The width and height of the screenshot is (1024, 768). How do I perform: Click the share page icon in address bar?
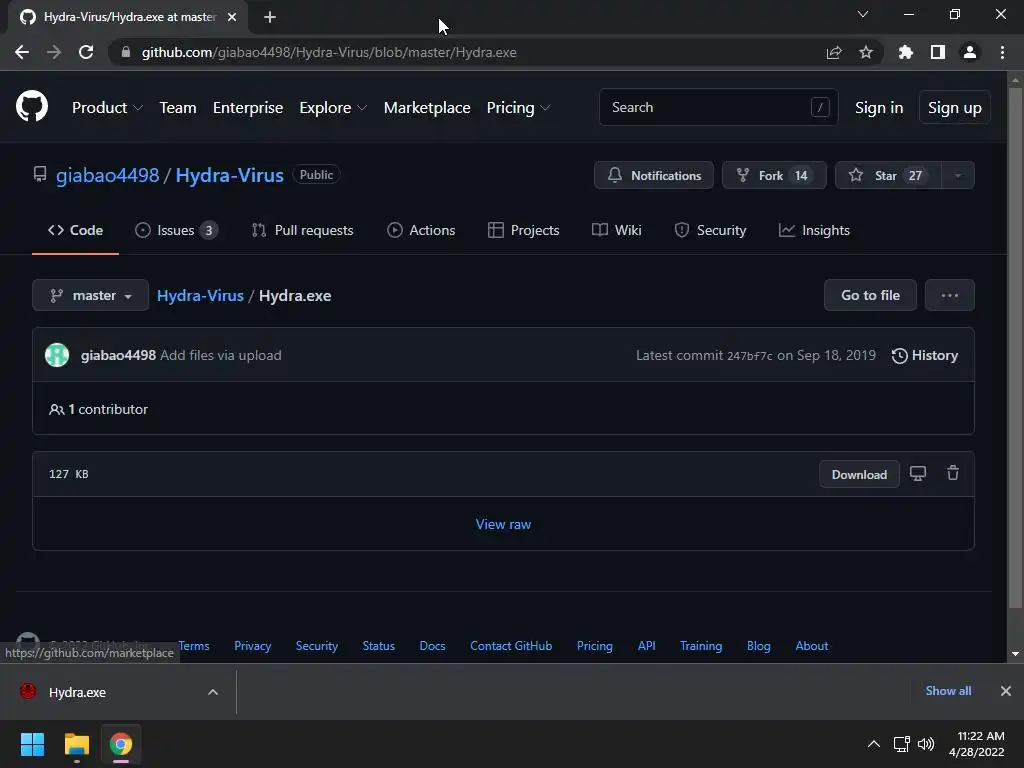coord(833,52)
